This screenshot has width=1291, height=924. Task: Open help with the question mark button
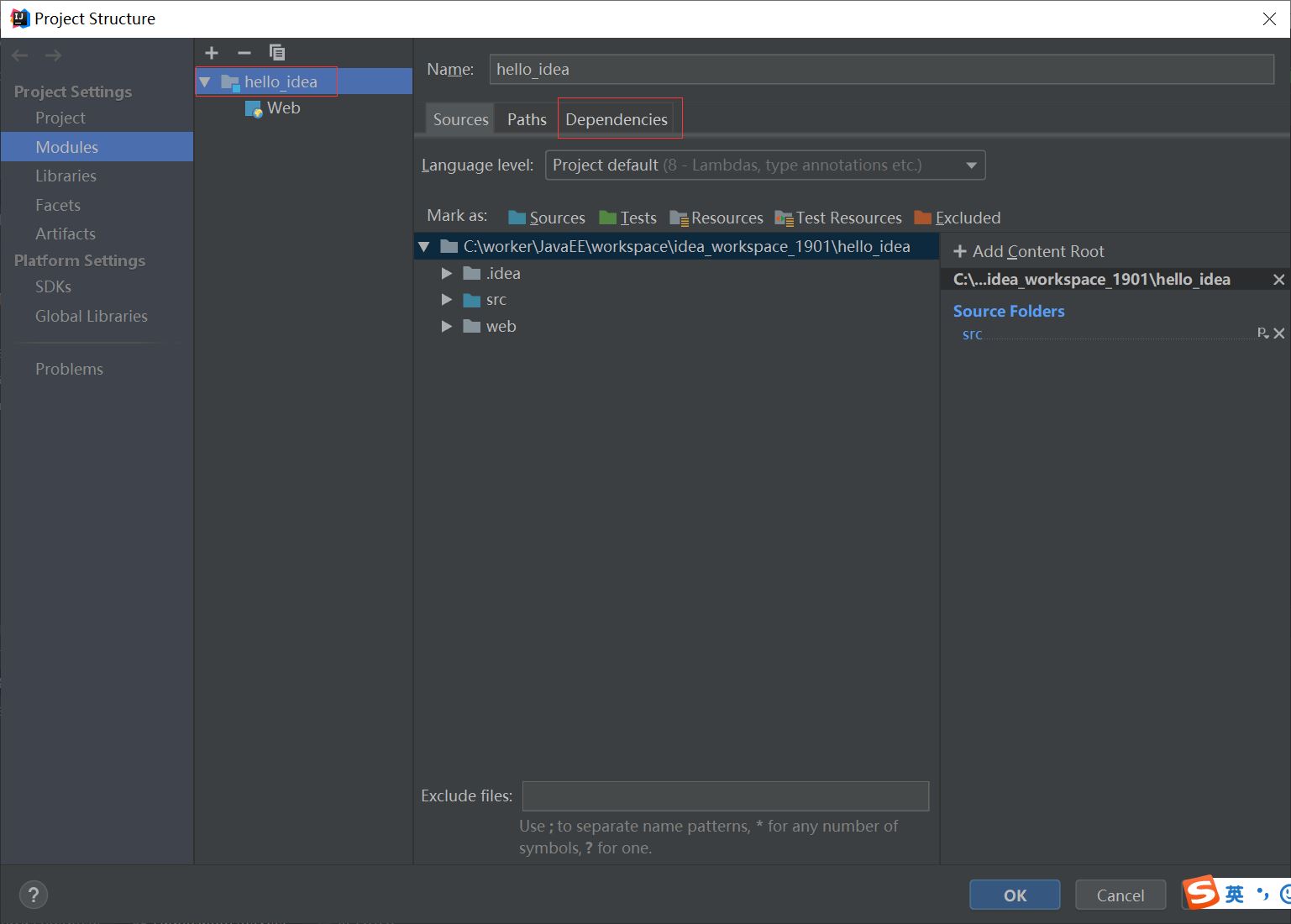click(34, 895)
